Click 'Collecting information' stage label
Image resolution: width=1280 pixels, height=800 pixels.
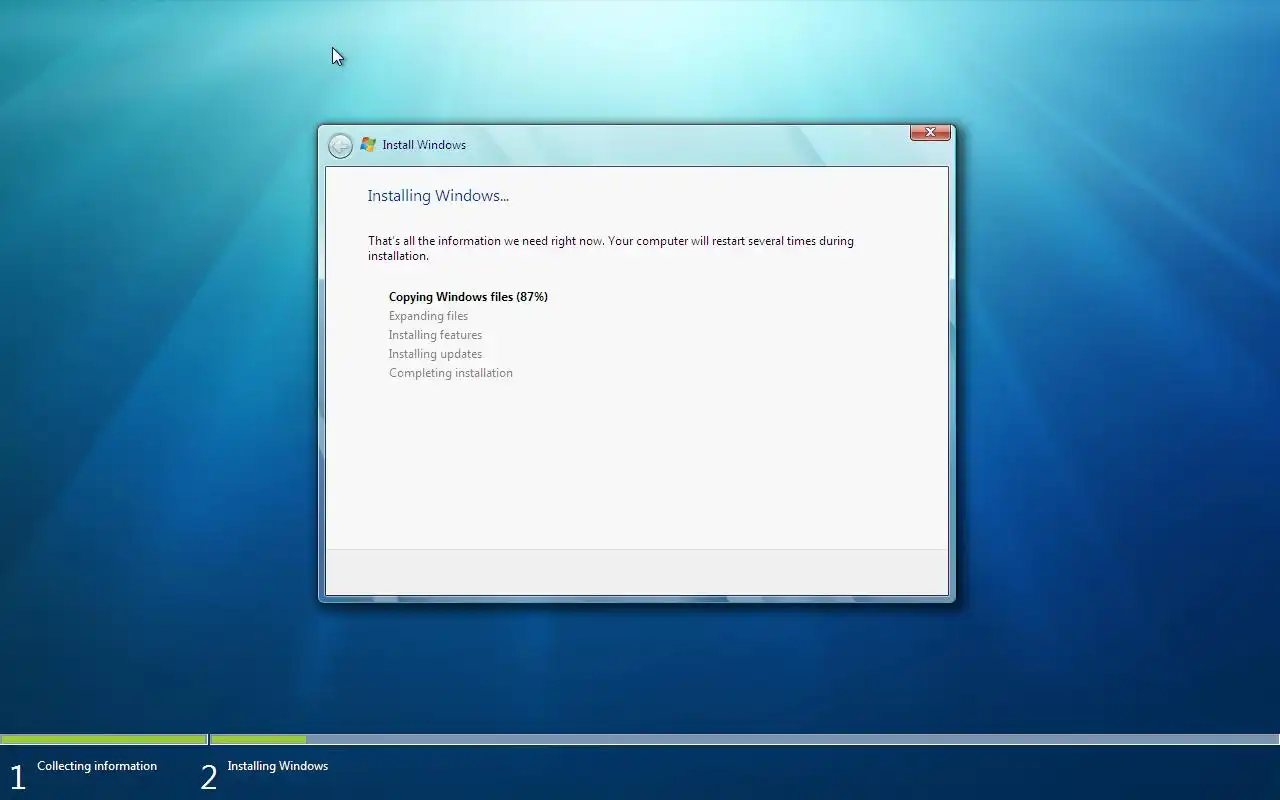[x=97, y=766]
